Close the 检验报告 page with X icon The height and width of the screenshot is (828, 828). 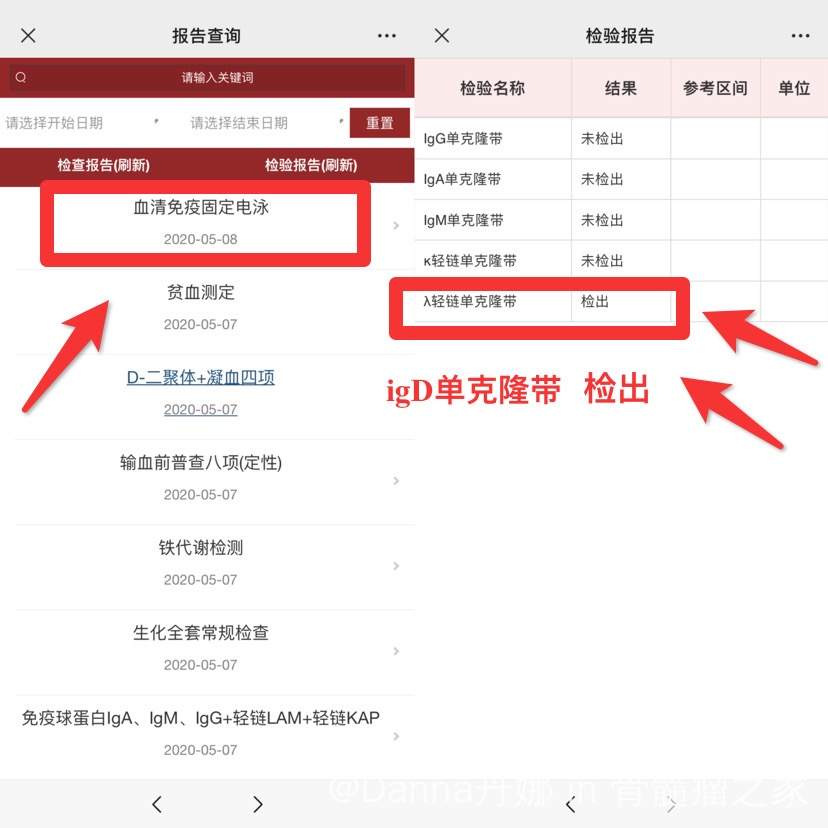point(442,36)
